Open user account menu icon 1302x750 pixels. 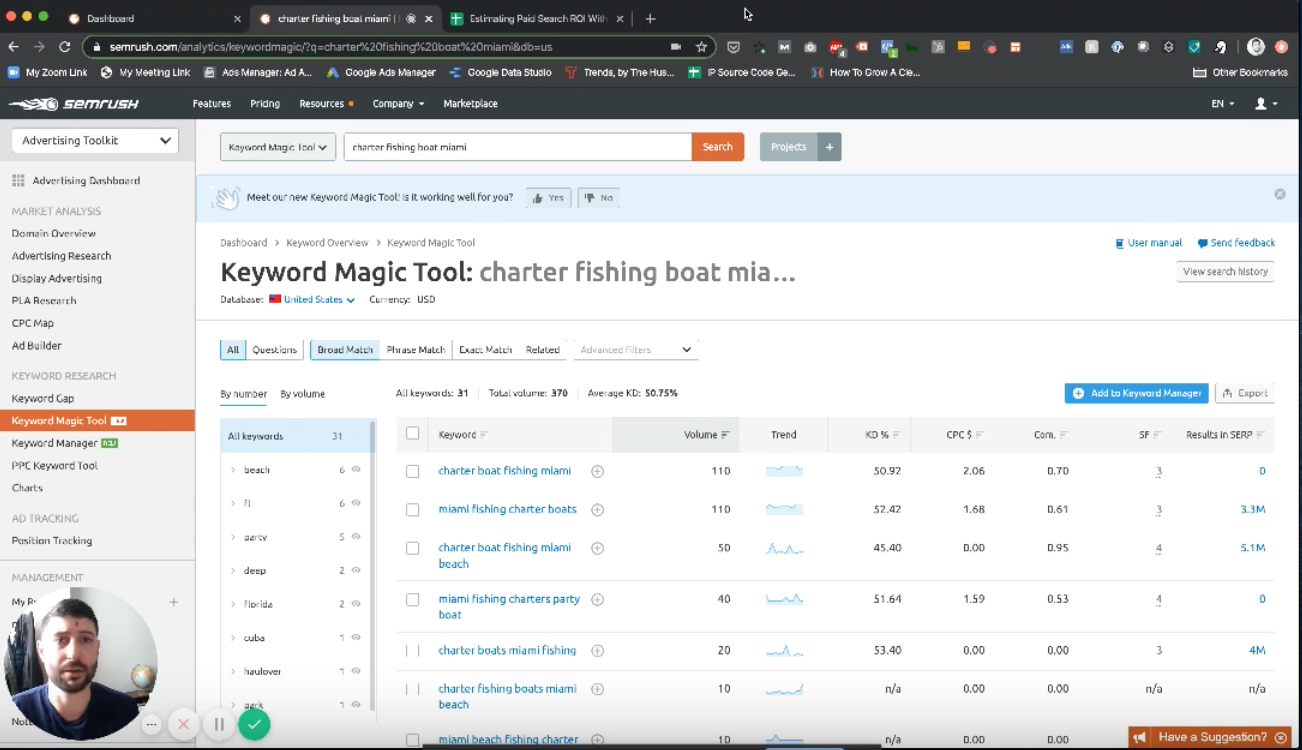pyautogui.click(x=1265, y=104)
